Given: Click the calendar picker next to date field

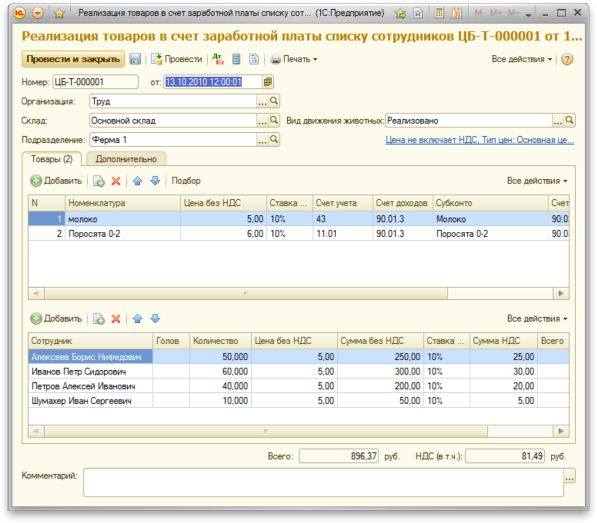Looking at the screenshot, I should coord(268,82).
